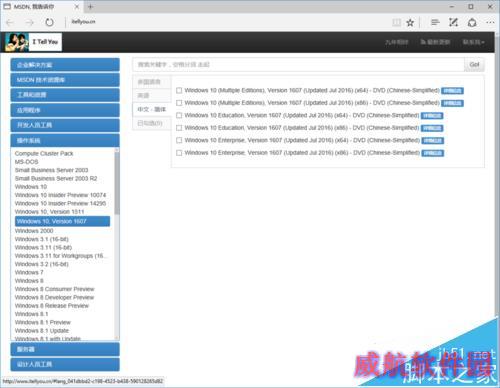Image resolution: width=500 pixels, height=388 pixels.
Task: Open a new tab plus button
Action: [x=90, y=6]
